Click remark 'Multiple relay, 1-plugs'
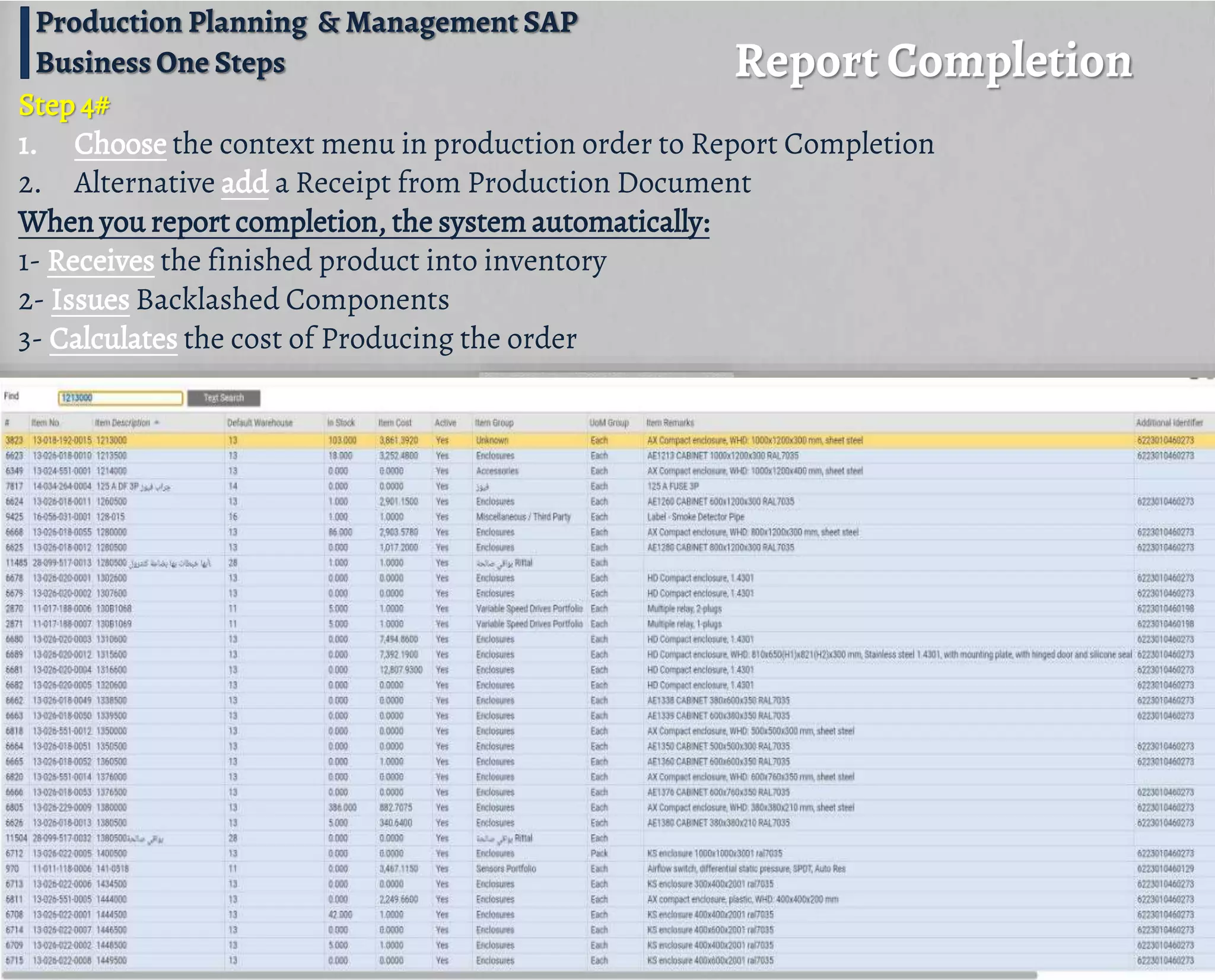Screen dimensions: 1215x980 pos(685,624)
